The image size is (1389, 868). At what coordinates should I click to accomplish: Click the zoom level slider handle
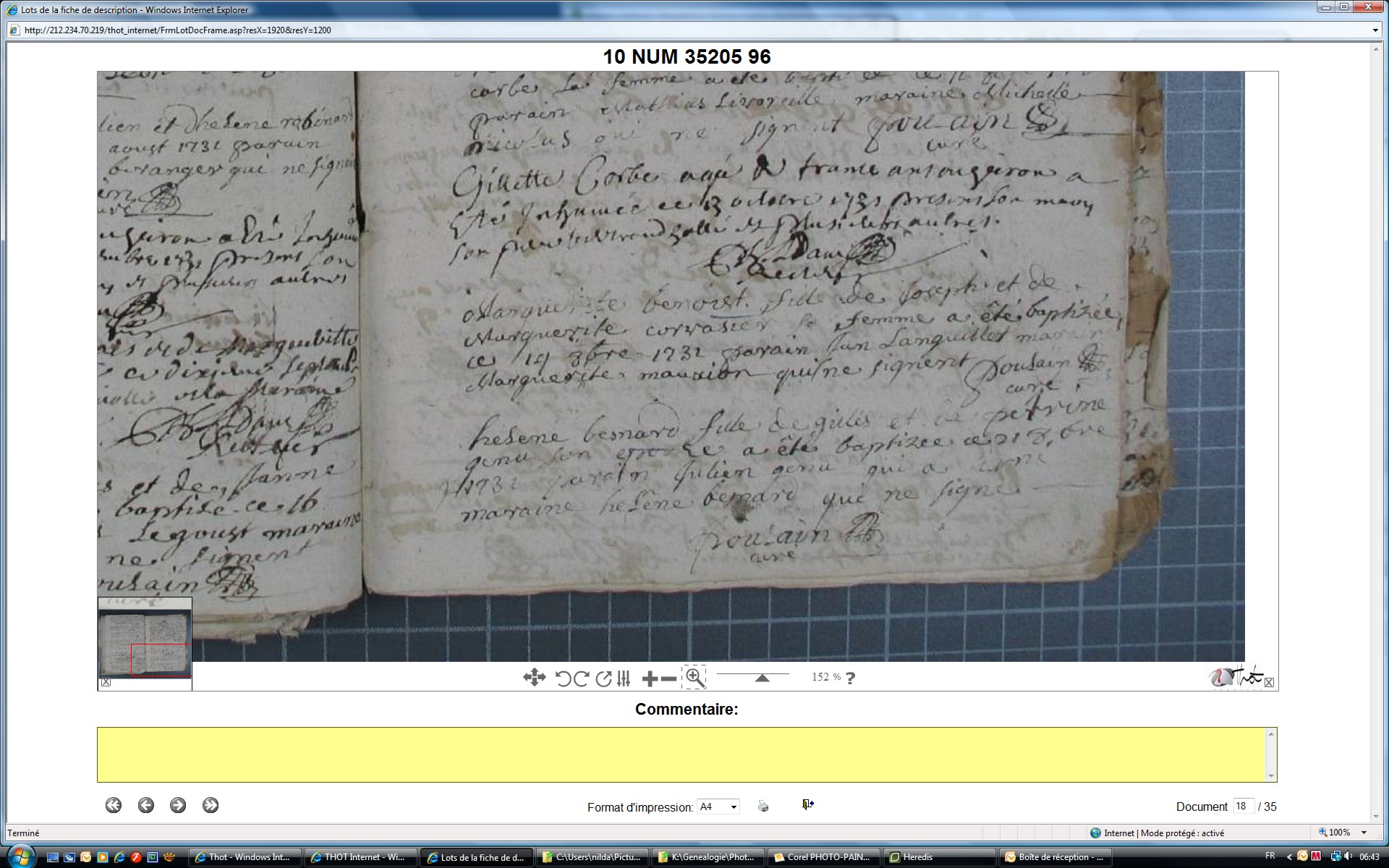pyautogui.click(x=762, y=678)
